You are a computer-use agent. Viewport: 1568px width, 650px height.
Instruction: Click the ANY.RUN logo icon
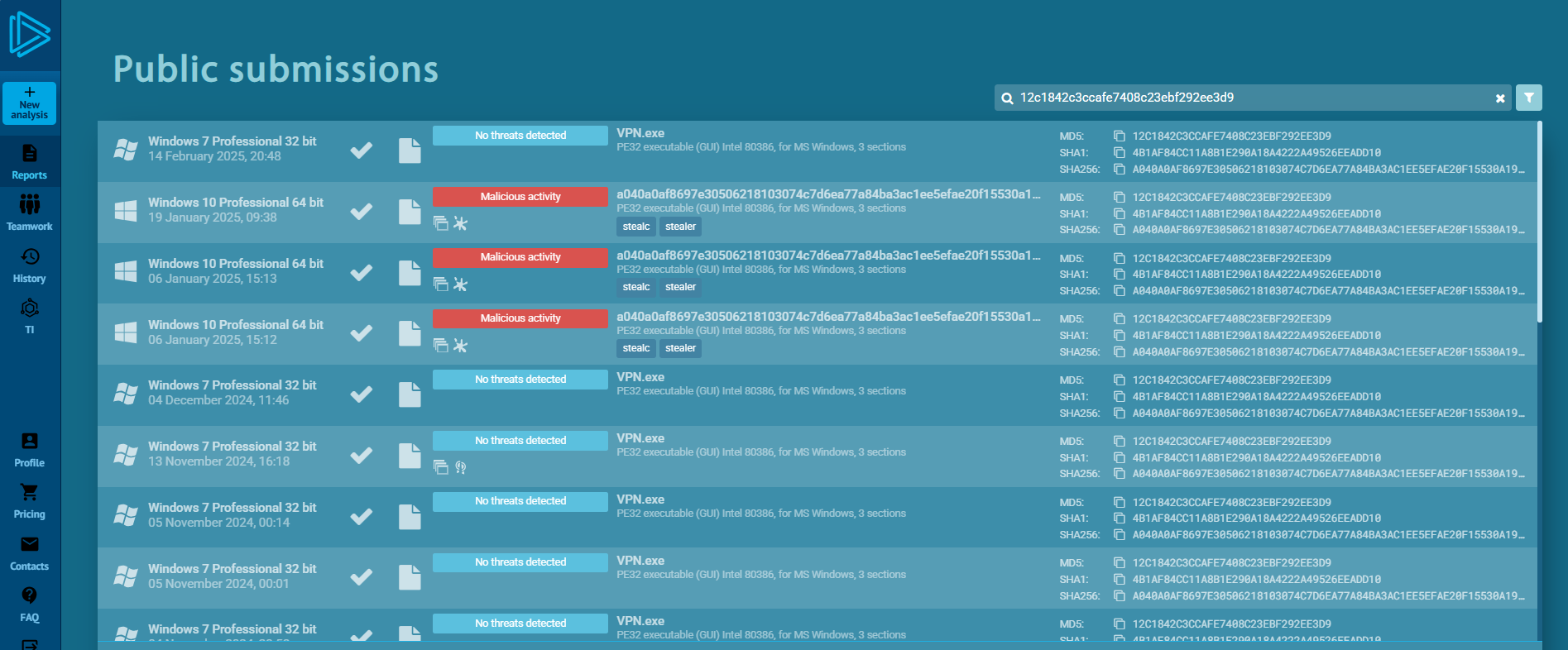click(30, 35)
